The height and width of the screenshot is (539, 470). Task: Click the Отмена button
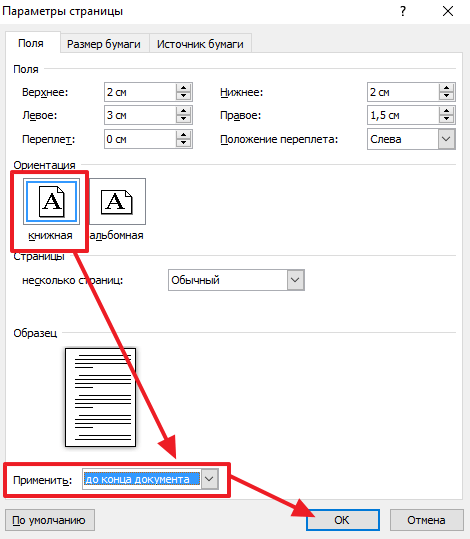click(426, 520)
